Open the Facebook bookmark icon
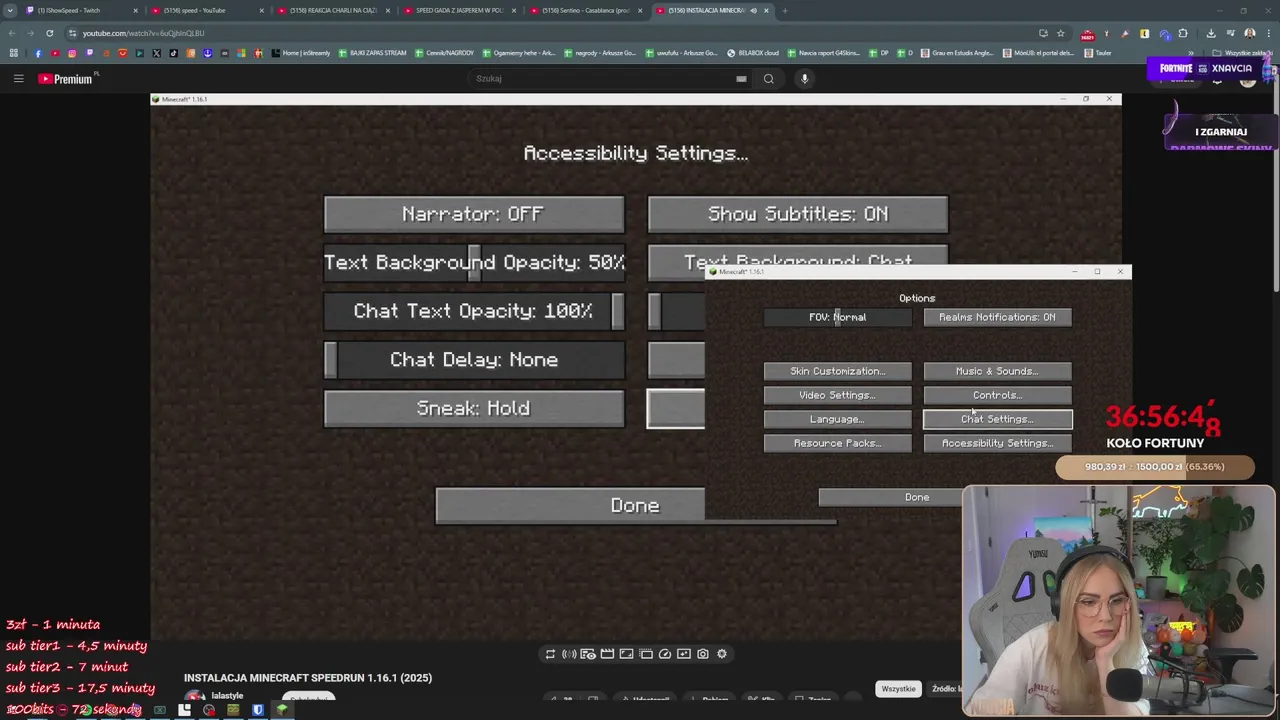 (x=38, y=53)
